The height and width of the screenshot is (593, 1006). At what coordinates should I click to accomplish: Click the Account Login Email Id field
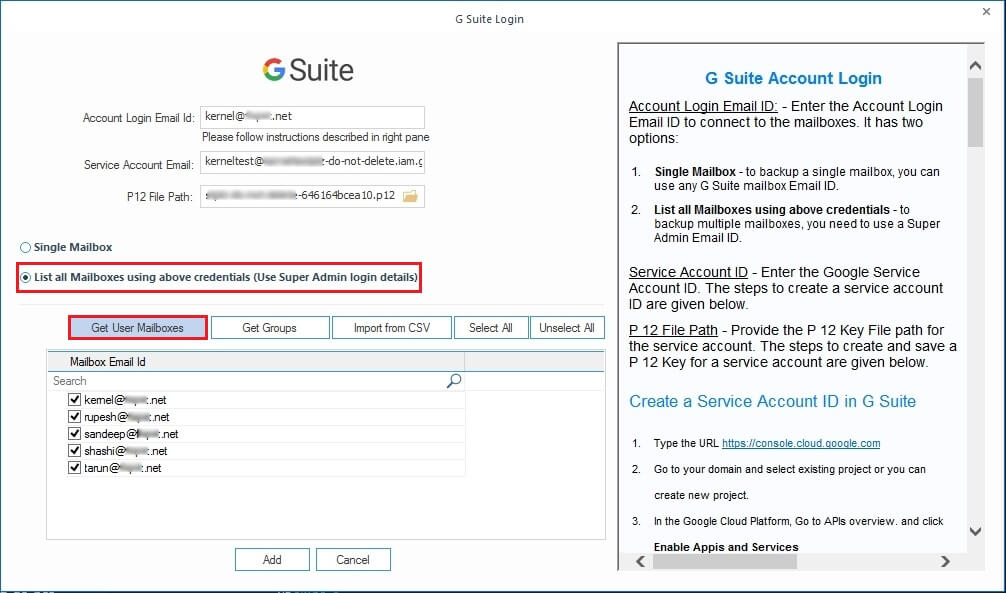click(x=312, y=117)
